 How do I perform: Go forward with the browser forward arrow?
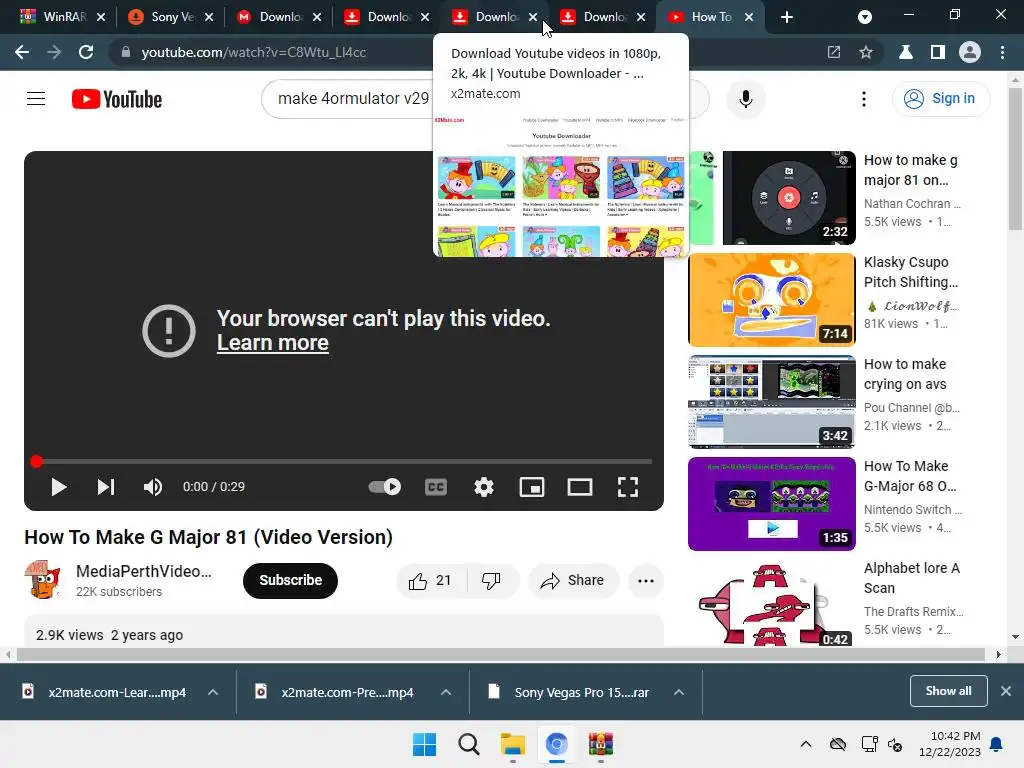(54, 52)
